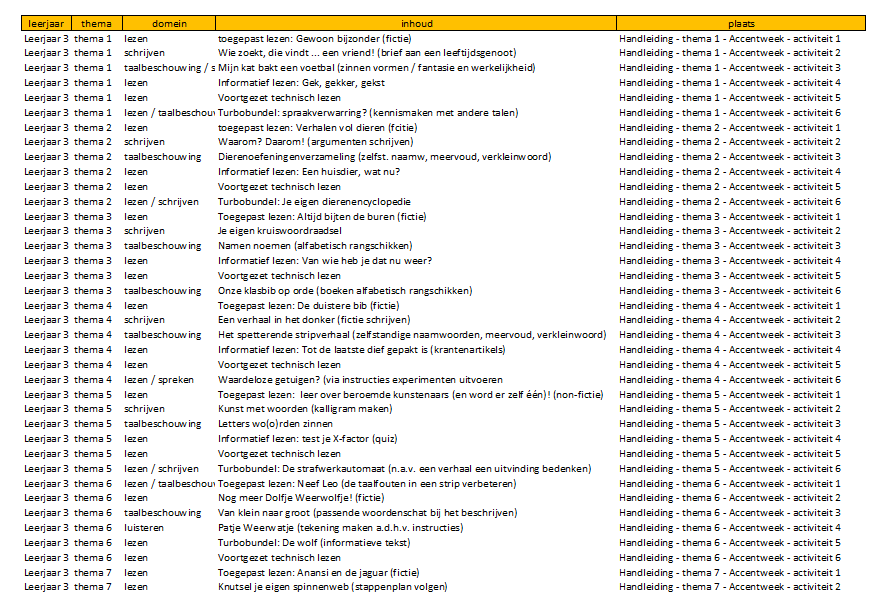Click 'Handleiding - thema 1 - Accentweek - activiteit 6'
The image size is (876, 603).
tap(730, 112)
